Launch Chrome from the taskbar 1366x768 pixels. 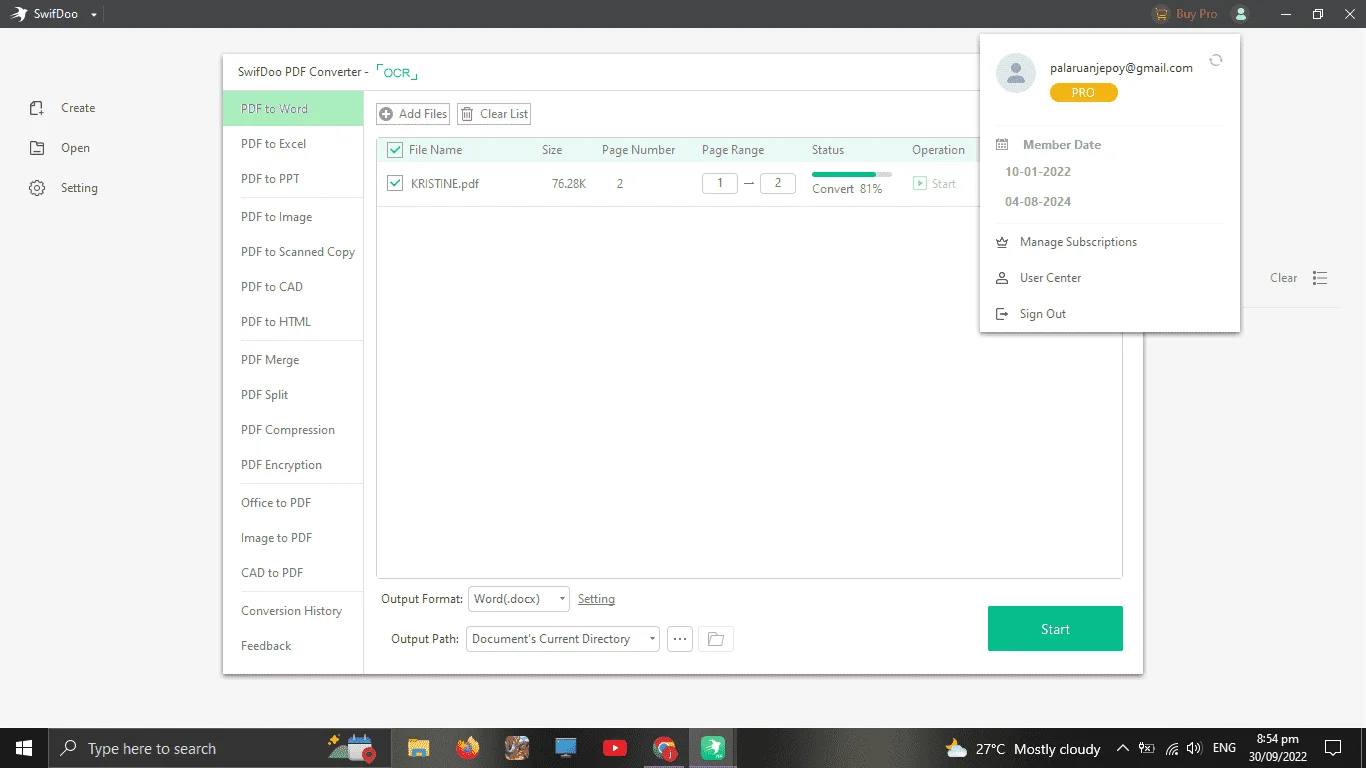click(664, 748)
